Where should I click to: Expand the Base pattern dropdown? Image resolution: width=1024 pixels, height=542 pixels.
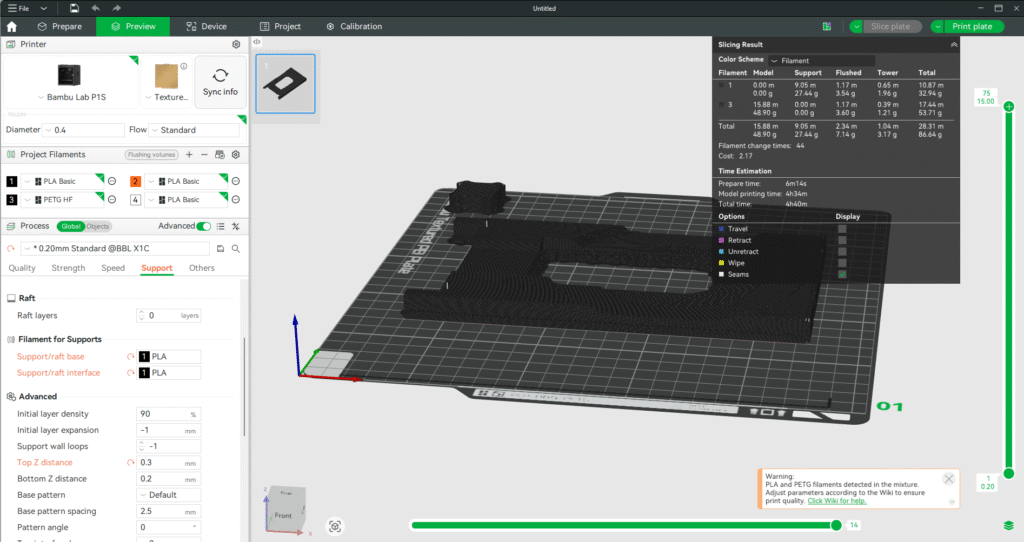(168, 495)
